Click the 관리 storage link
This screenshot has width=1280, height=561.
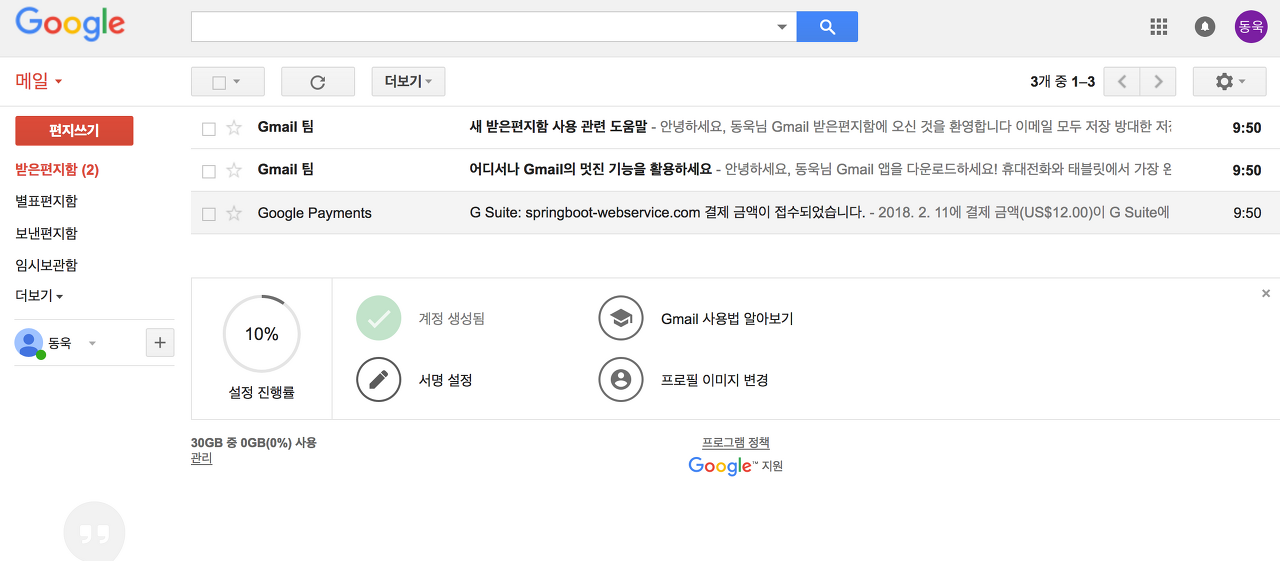(202, 459)
